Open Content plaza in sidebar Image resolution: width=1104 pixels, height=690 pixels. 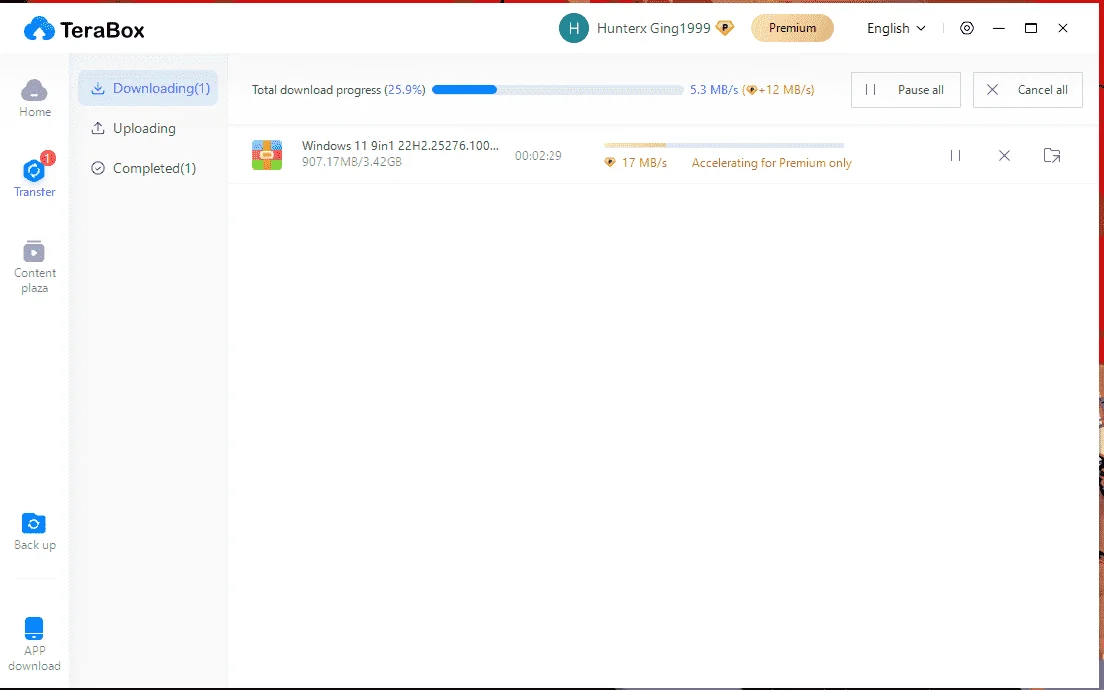point(34,267)
